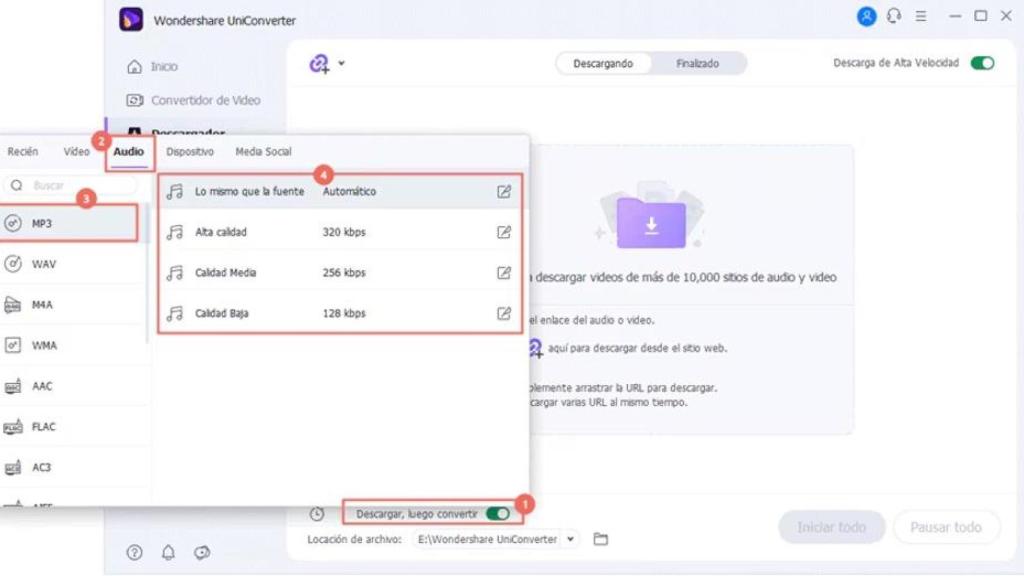Open the help question mark icon

coord(134,553)
